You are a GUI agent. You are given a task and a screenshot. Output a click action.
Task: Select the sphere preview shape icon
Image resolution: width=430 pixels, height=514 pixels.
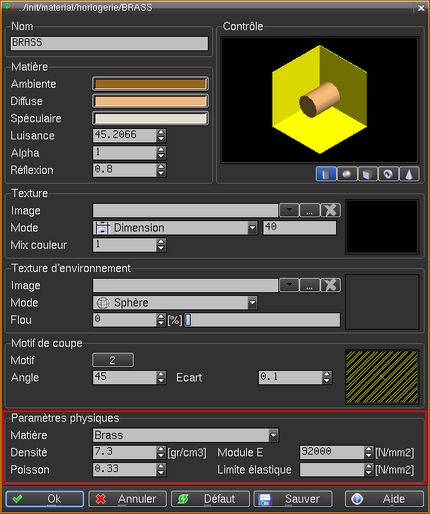coord(347,174)
